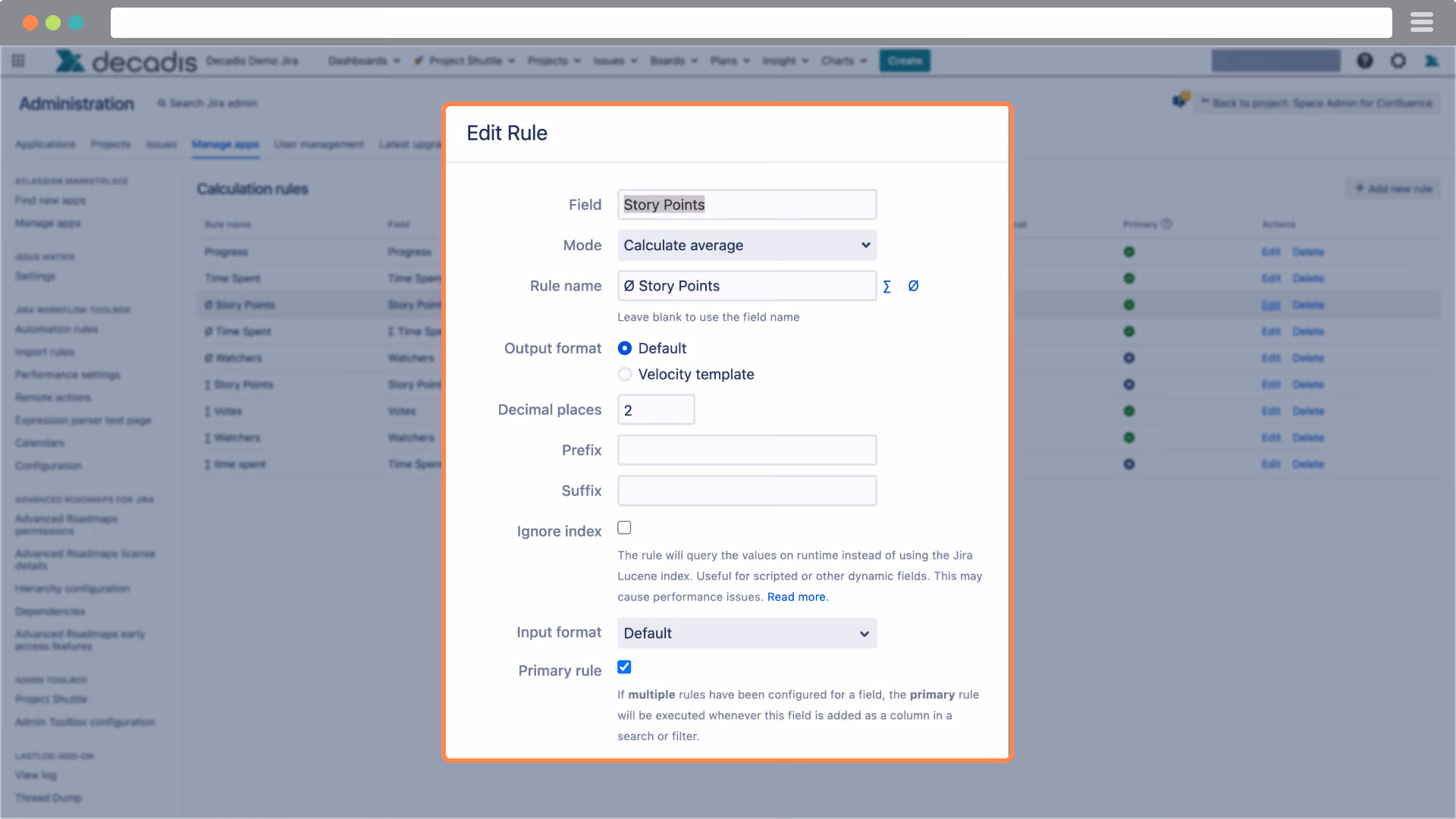
Task: Click the user avatar icon in header
Action: click(1432, 61)
